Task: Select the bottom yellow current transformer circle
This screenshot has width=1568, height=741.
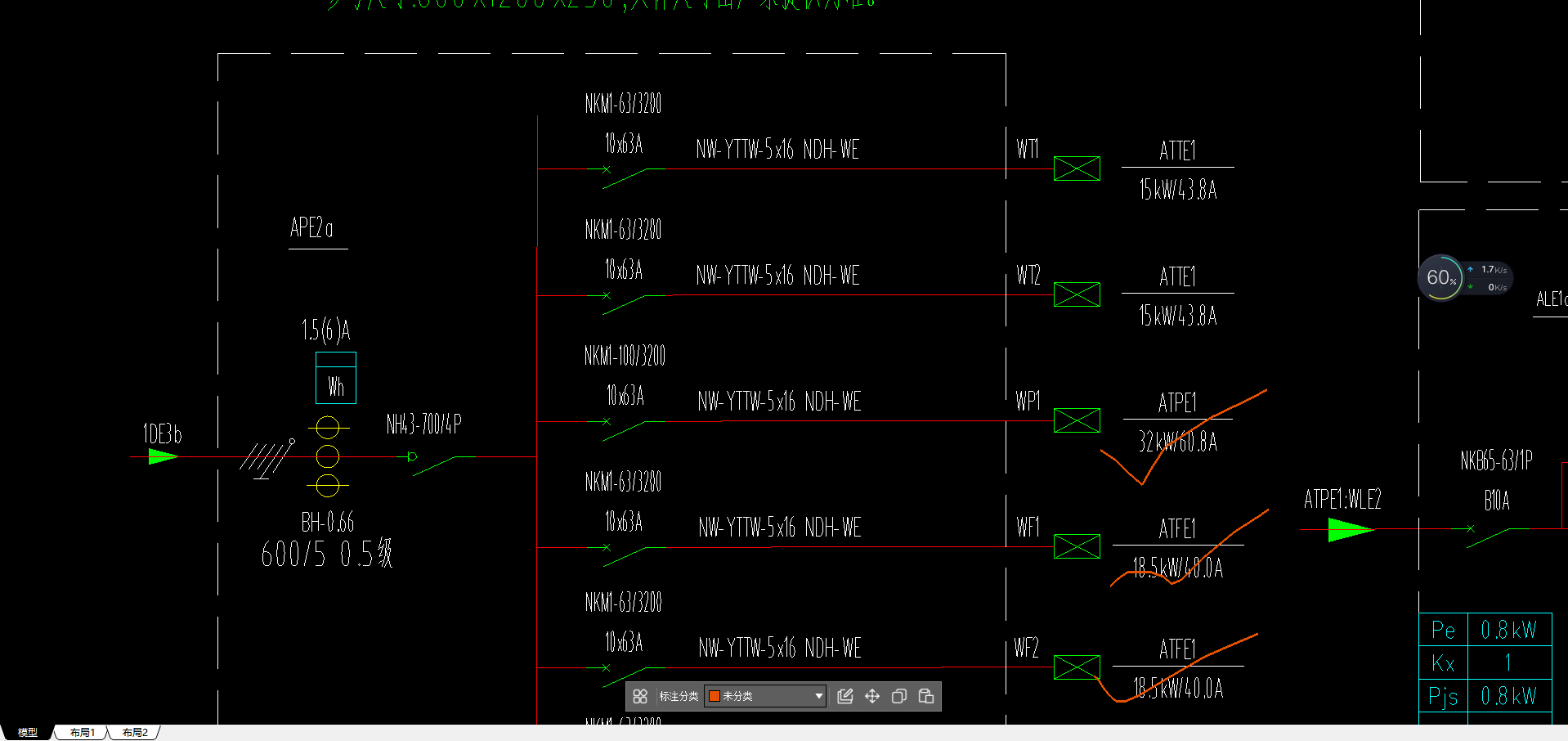Action: pos(328,486)
